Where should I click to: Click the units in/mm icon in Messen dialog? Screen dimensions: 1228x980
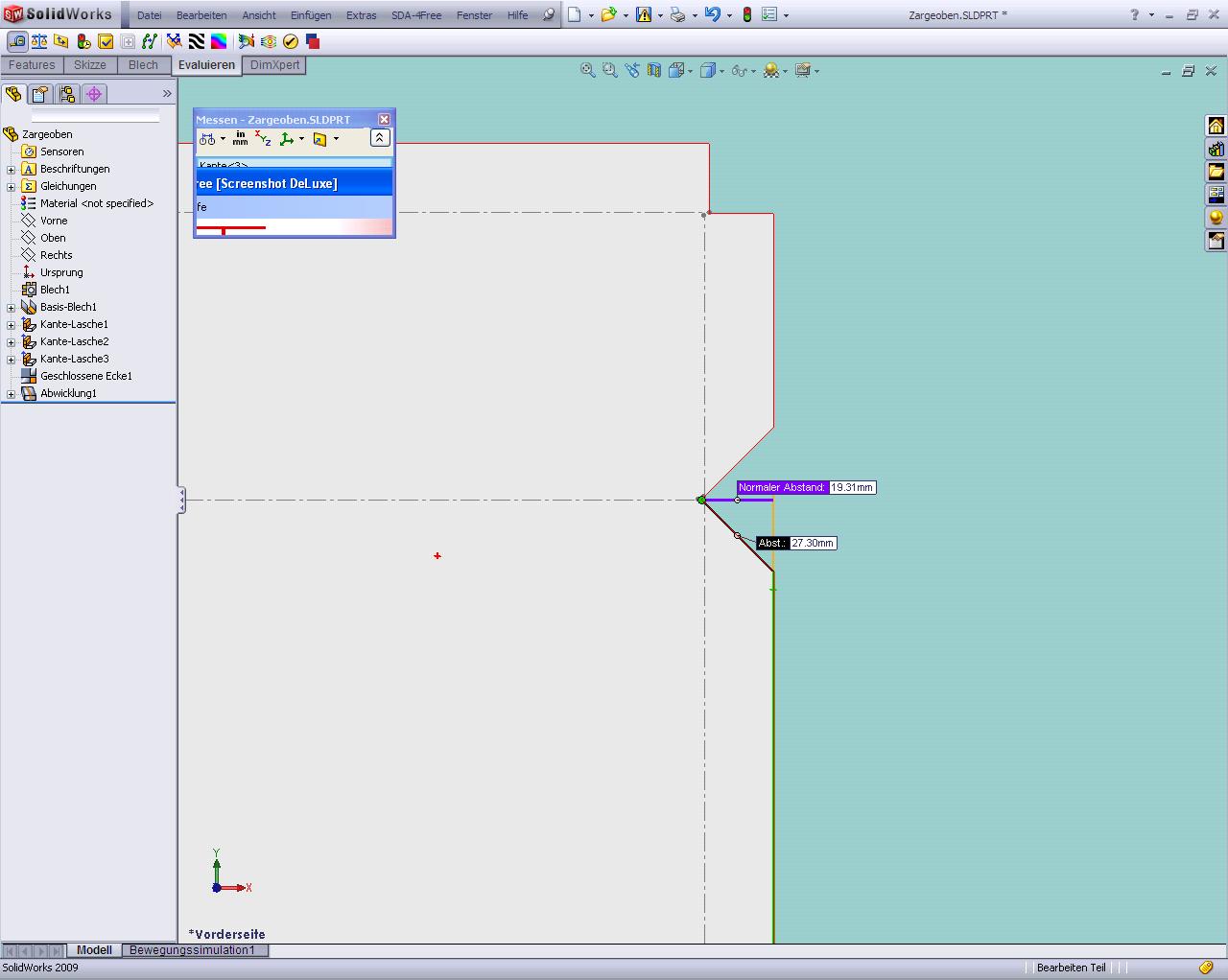(x=240, y=139)
